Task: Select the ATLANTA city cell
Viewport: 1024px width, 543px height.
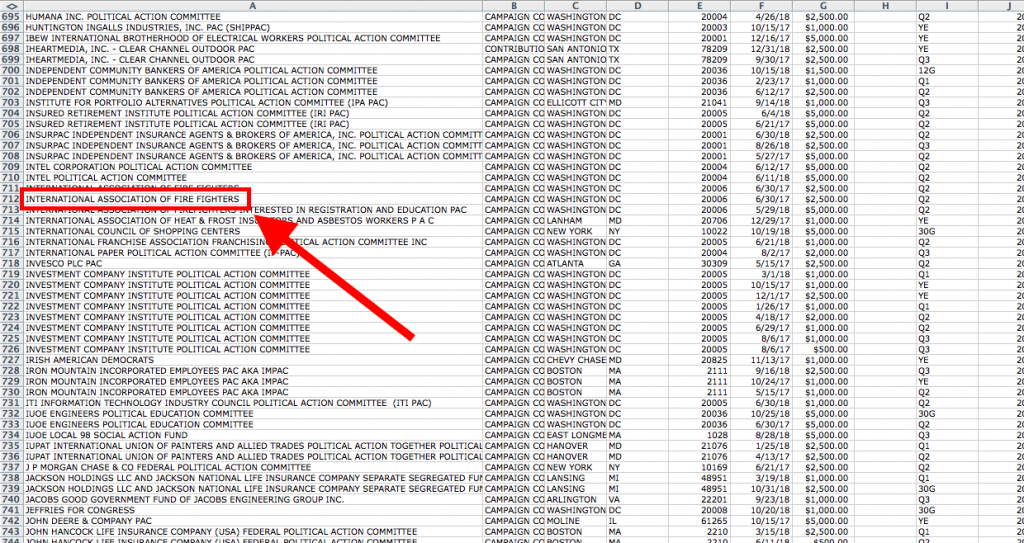Action: [575, 263]
